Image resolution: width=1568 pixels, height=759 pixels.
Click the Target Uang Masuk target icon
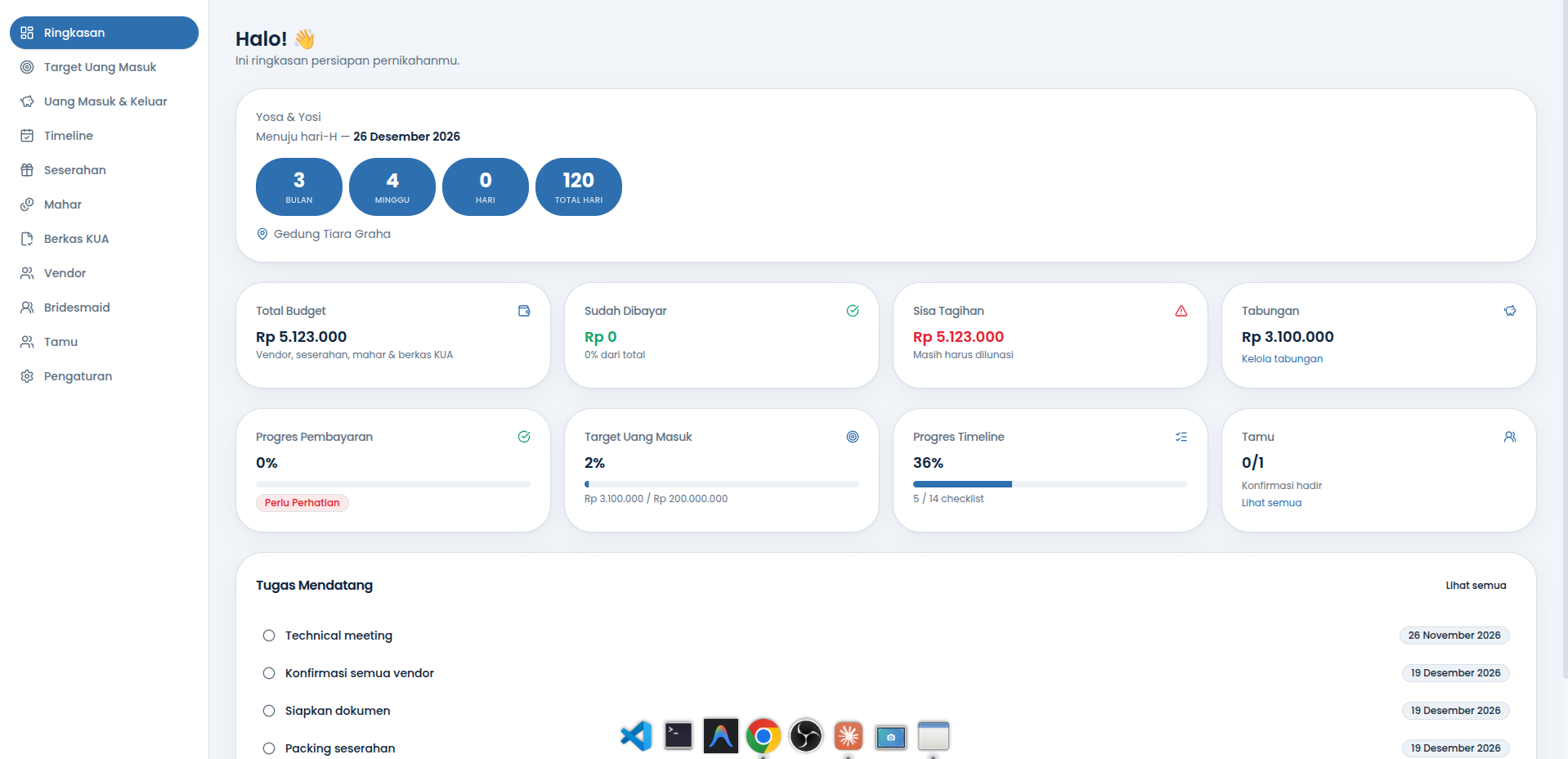coord(27,67)
